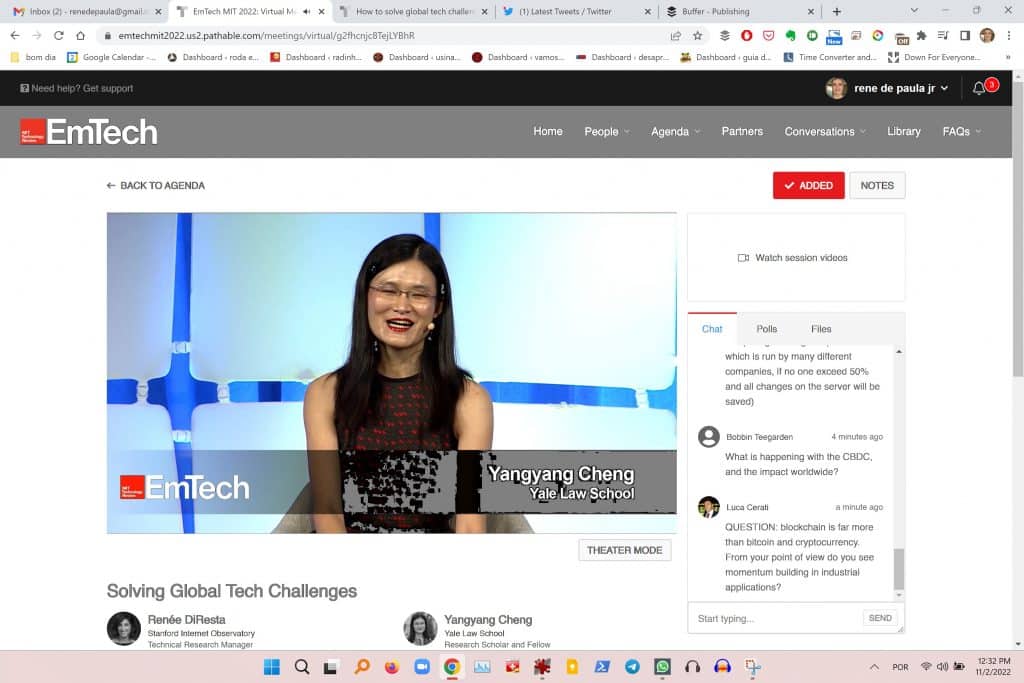Open WhatsApp from the taskbar
This screenshot has width=1024, height=683.
point(662,667)
